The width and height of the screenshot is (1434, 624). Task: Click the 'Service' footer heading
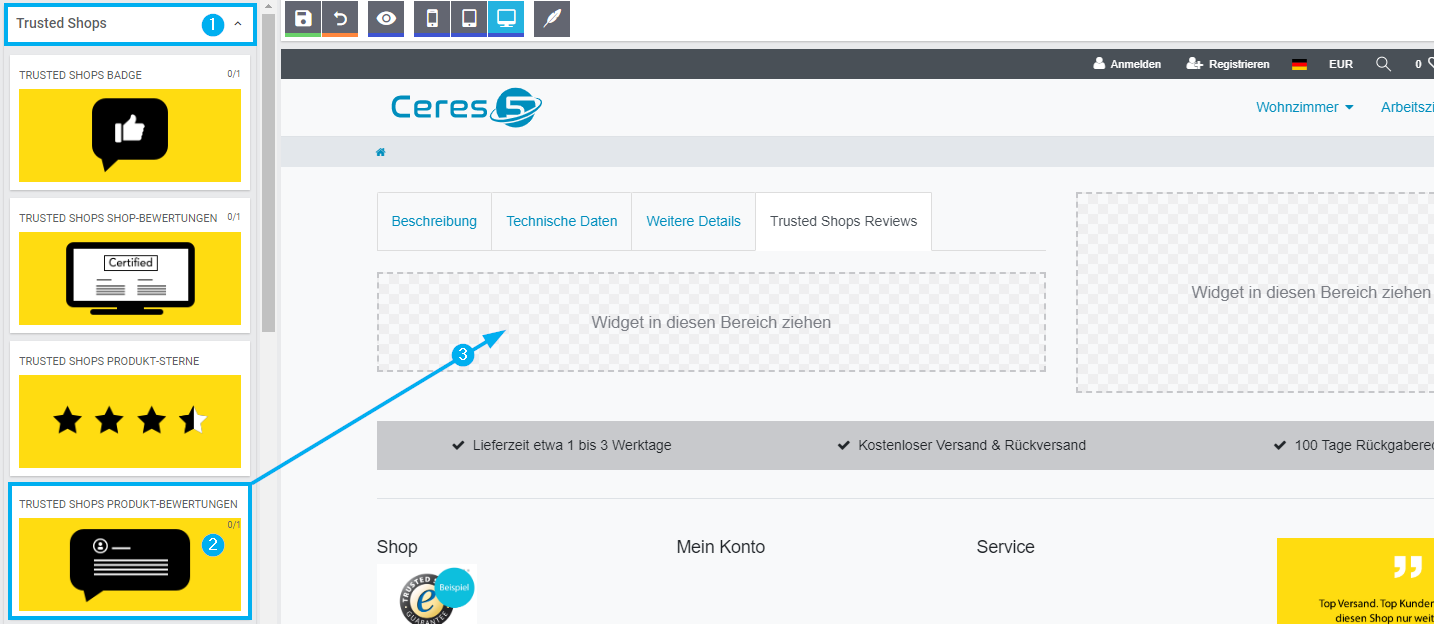(1006, 547)
